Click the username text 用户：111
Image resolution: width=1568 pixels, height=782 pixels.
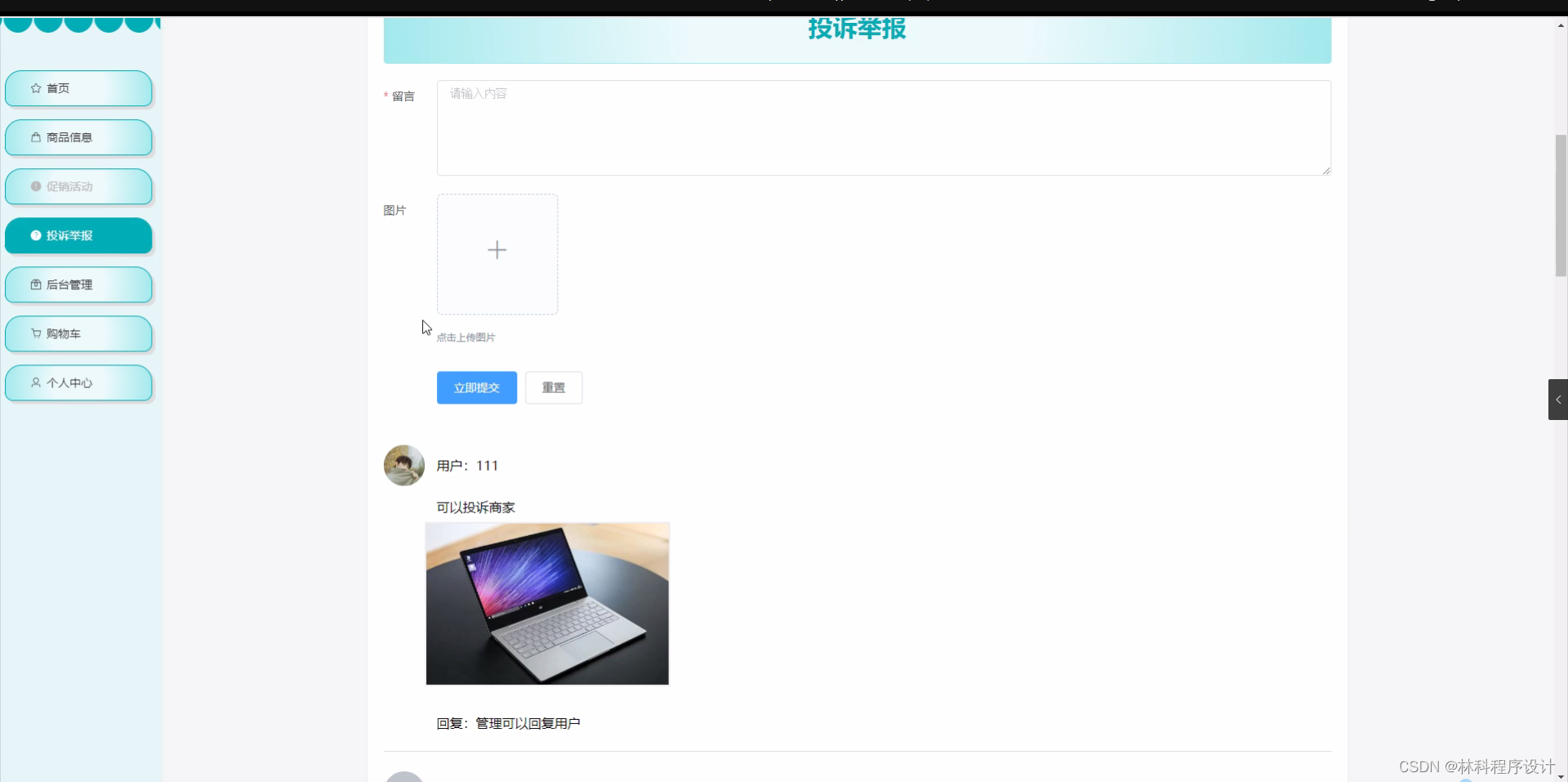pos(467,466)
